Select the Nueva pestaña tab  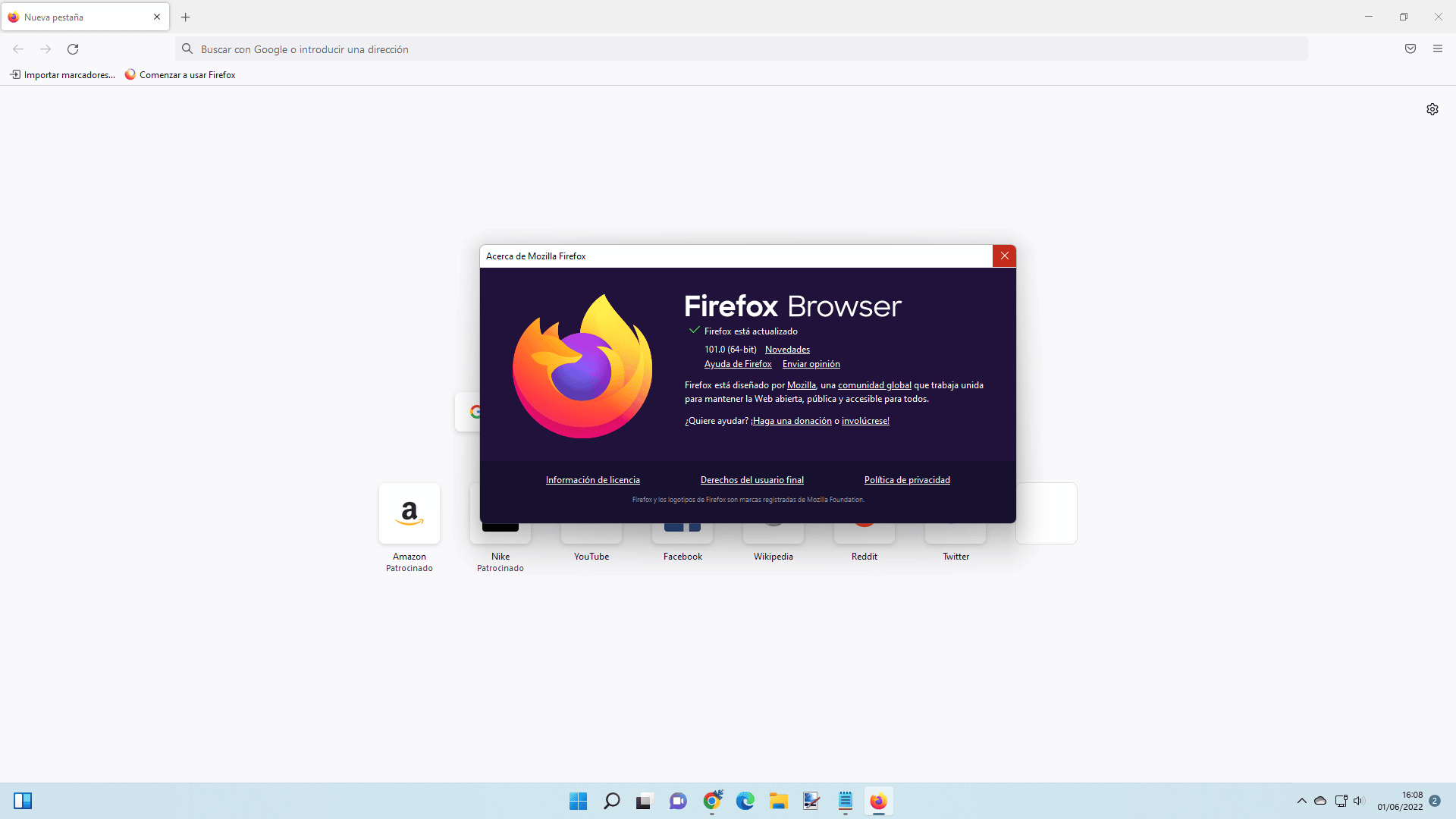tap(85, 17)
